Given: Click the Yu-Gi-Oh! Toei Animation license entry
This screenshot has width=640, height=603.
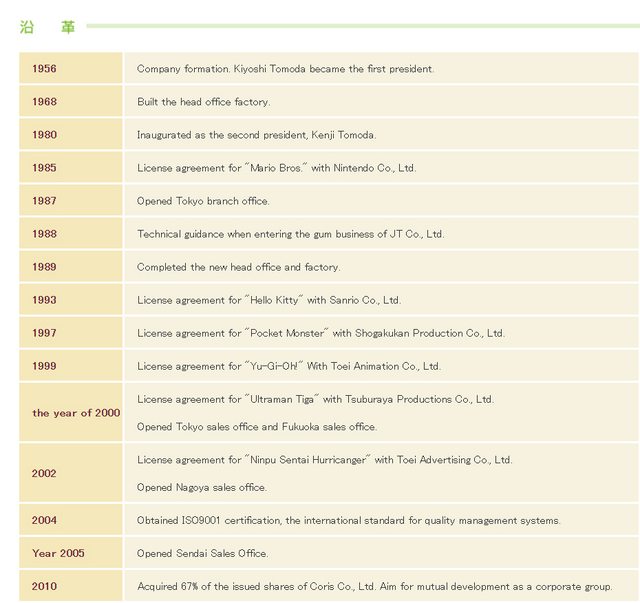Looking at the screenshot, I should pyautogui.click(x=289, y=366).
